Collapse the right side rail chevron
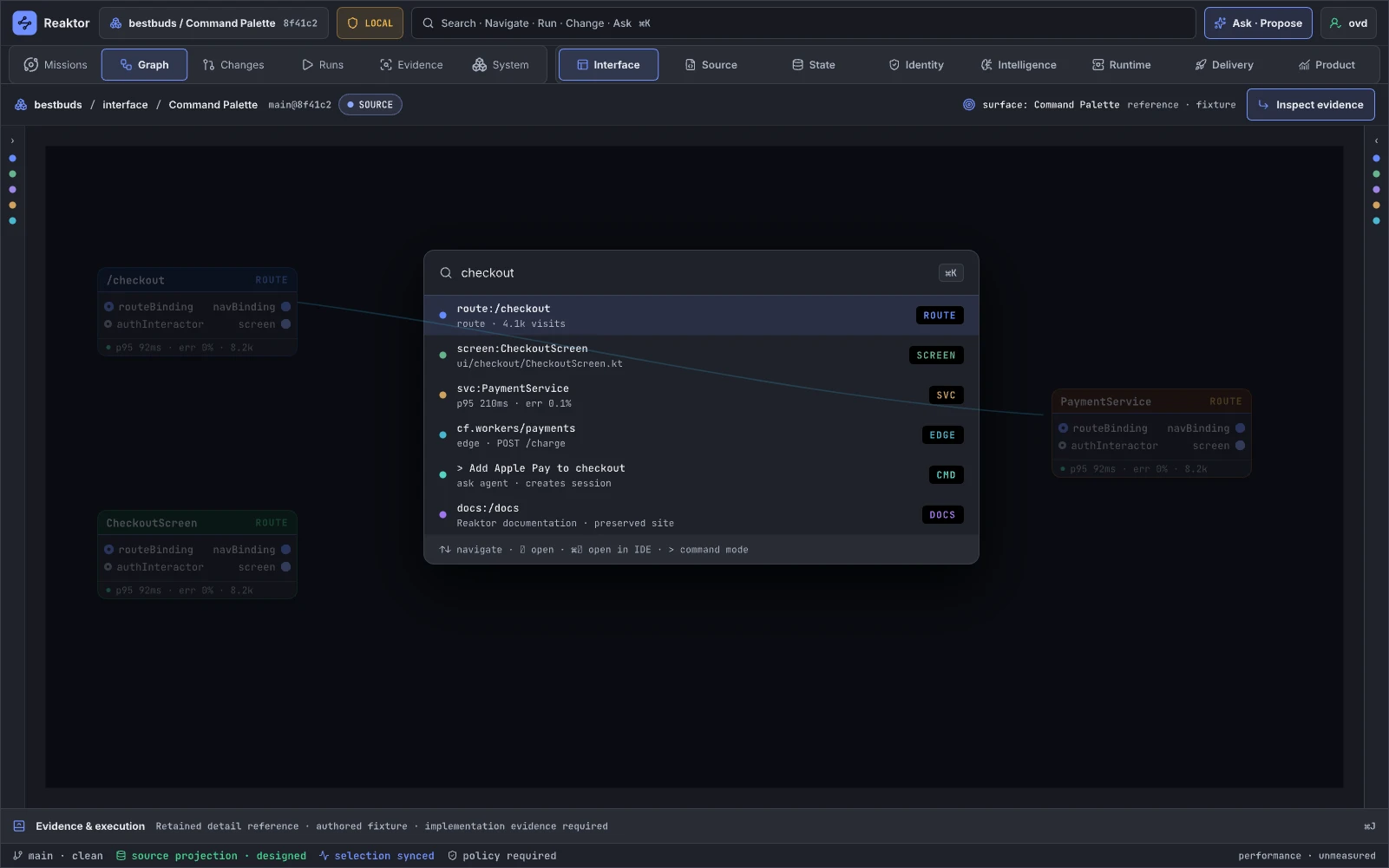Image resolution: width=1389 pixels, height=868 pixels. click(1376, 140)
